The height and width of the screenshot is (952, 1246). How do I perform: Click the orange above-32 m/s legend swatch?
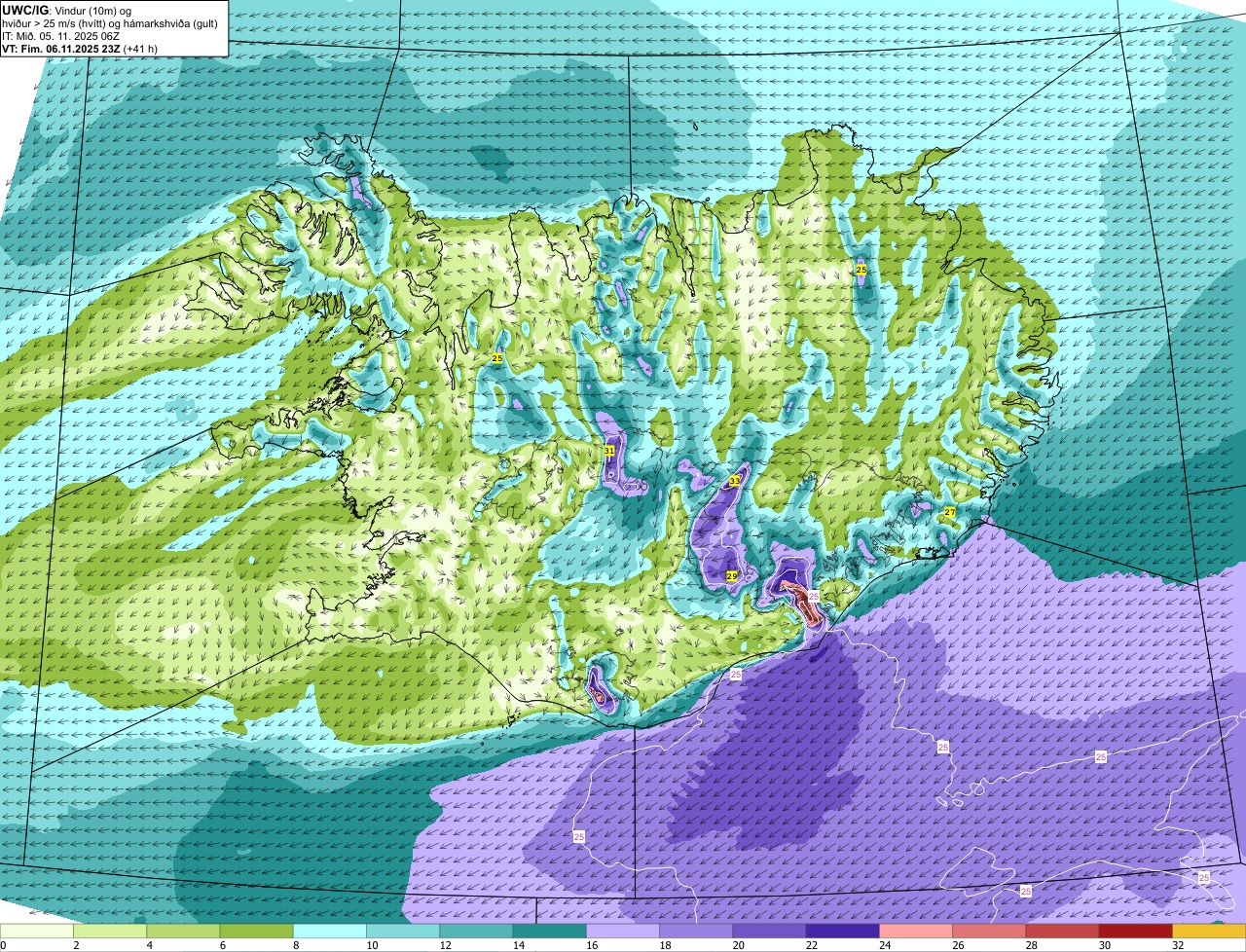(1209, 932)
